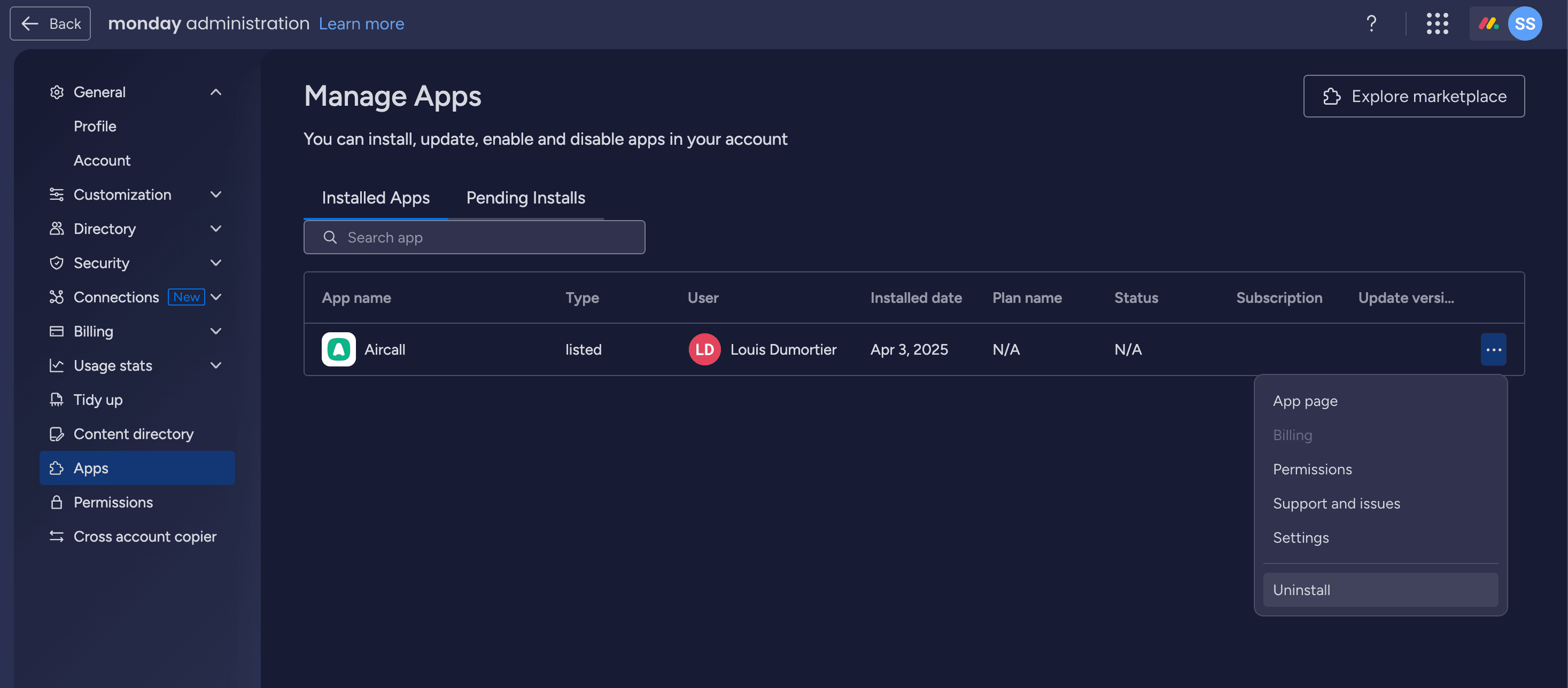Open Tidy up in the sidebar
This screenshot has width=1568, height=688.
click(98, 400)
